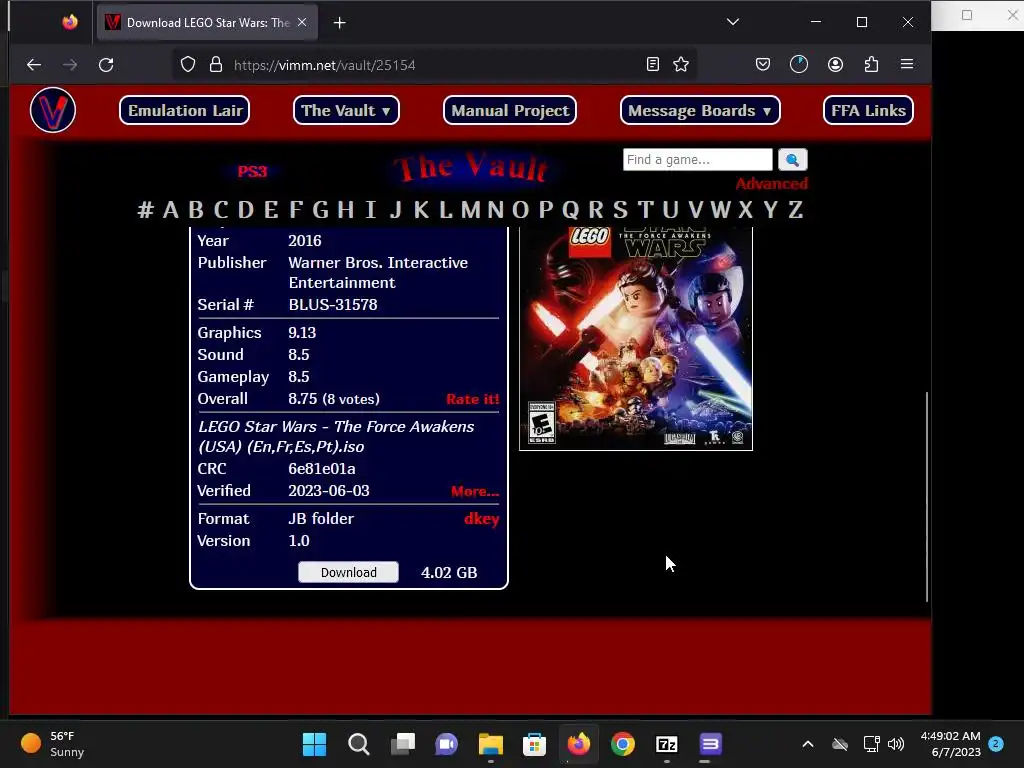
Task: Open Advanced search link
Action: pos(772,184)
